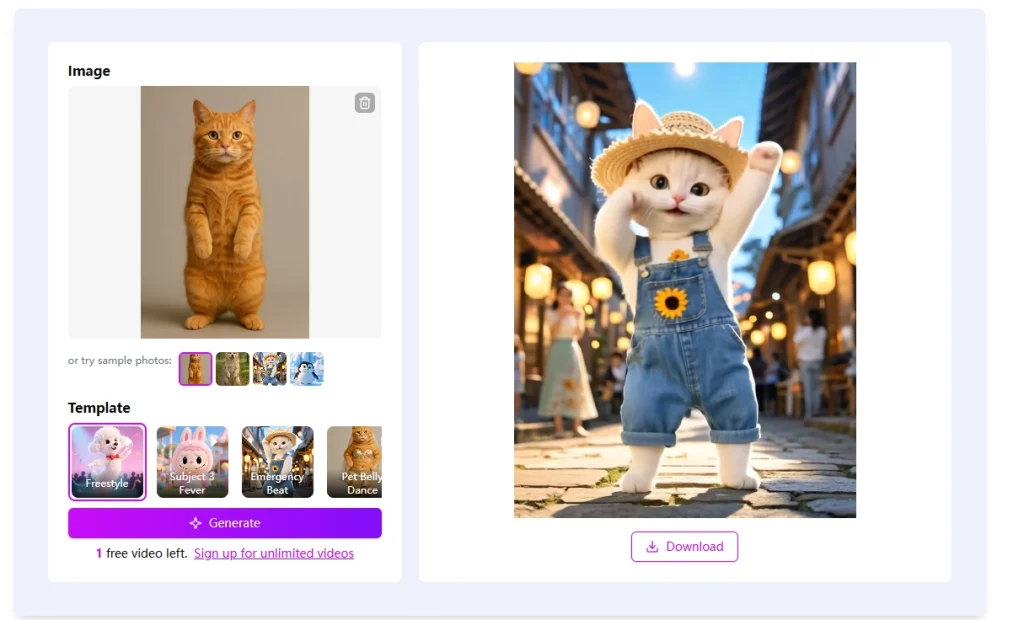Click the Image section heading

click(89, 71)
